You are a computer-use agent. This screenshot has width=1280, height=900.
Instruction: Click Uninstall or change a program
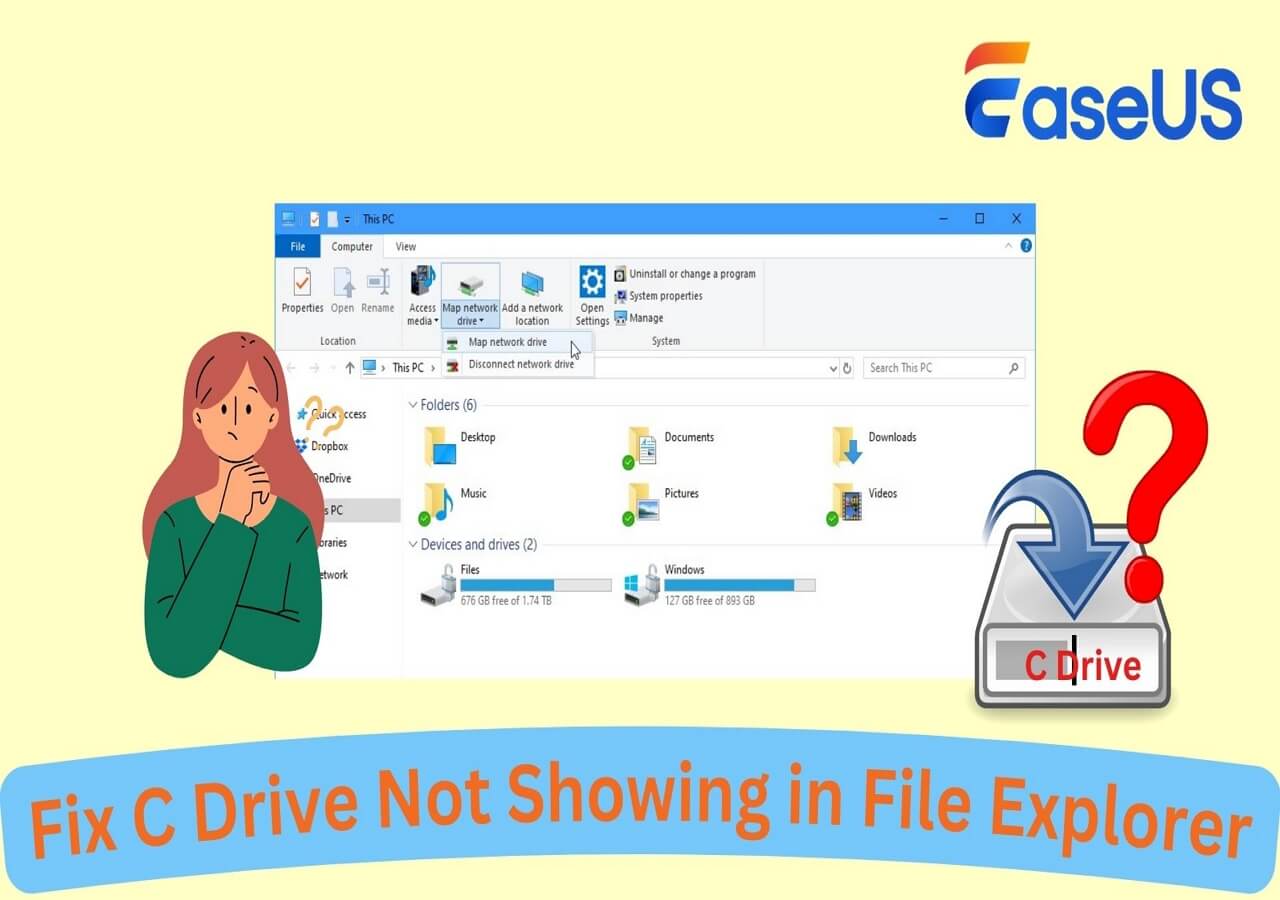coord(685,274)
